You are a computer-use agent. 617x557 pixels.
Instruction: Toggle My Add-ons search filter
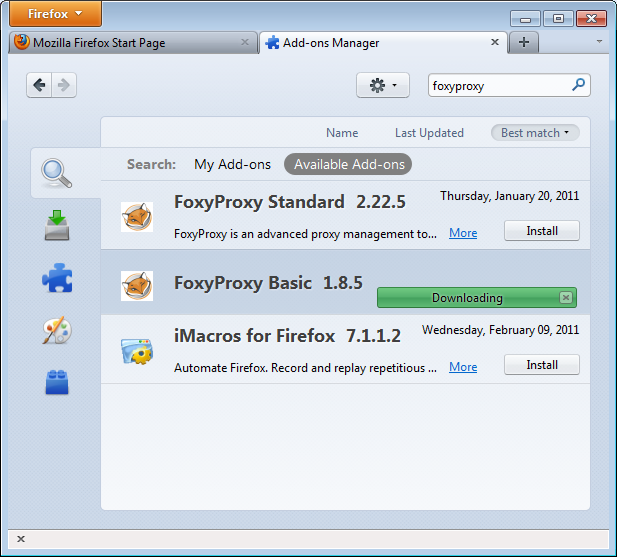(232, 164)
